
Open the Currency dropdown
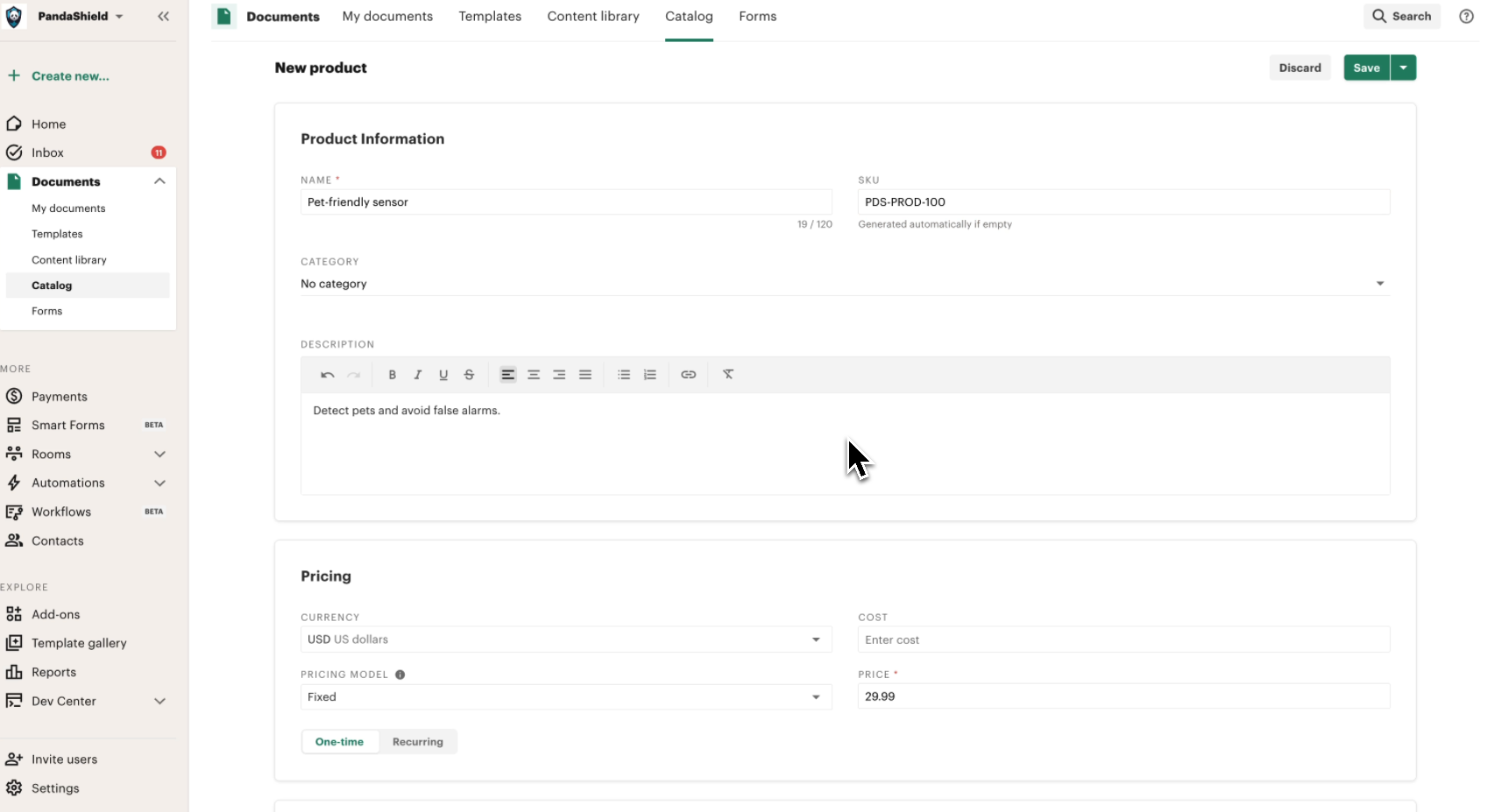click(x=566, y=639)
